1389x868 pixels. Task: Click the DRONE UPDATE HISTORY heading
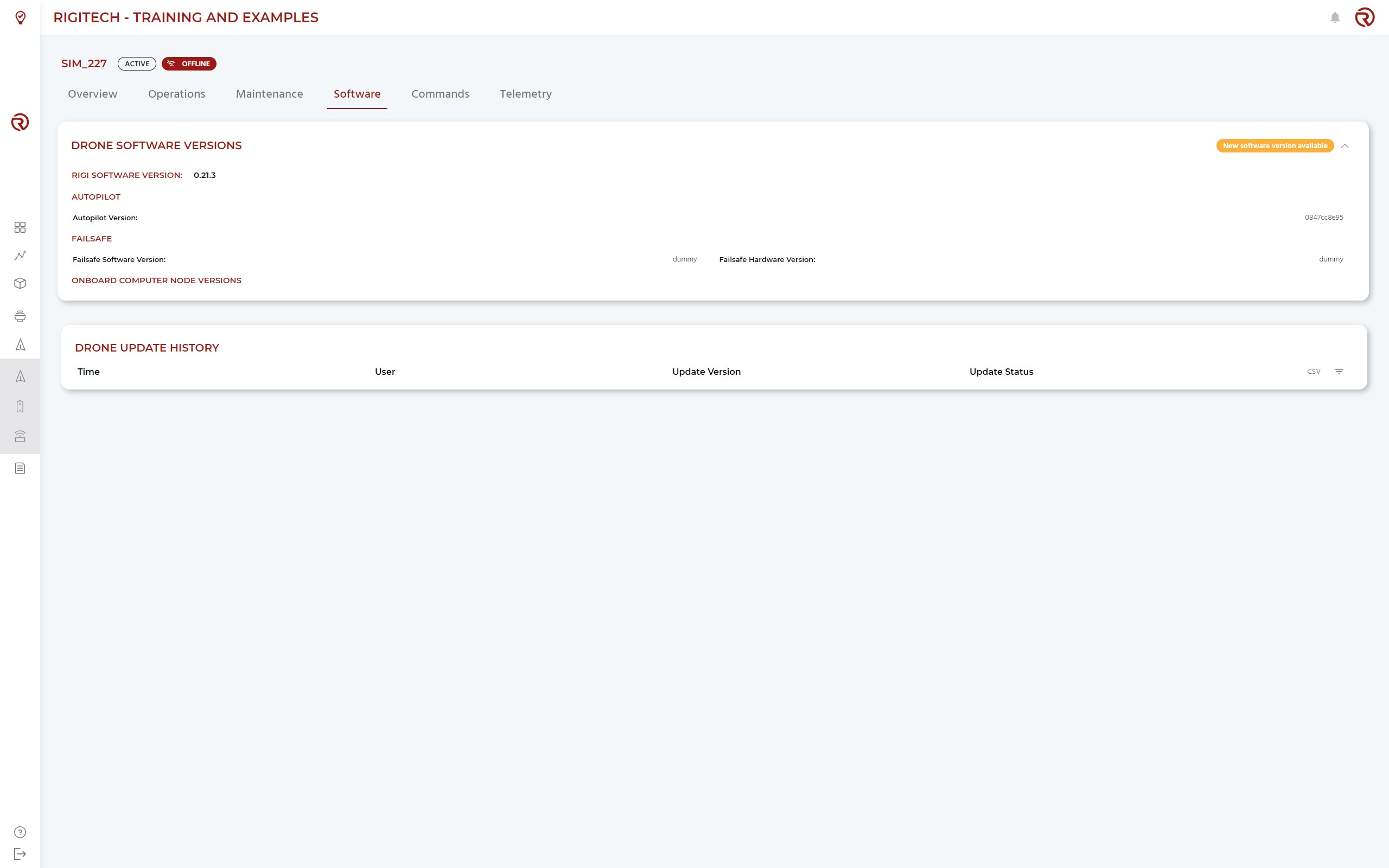click(x=147, y=348)
